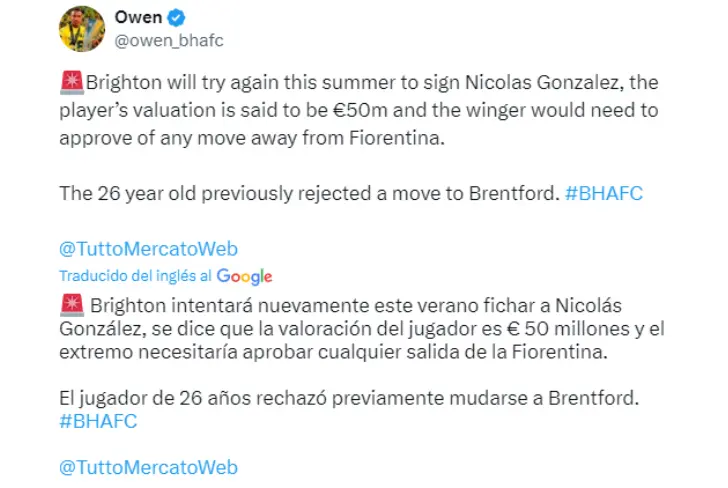Open #BHAFC hashtag in English text
This screenshot has width=728, height=488.
coord(604,193)
